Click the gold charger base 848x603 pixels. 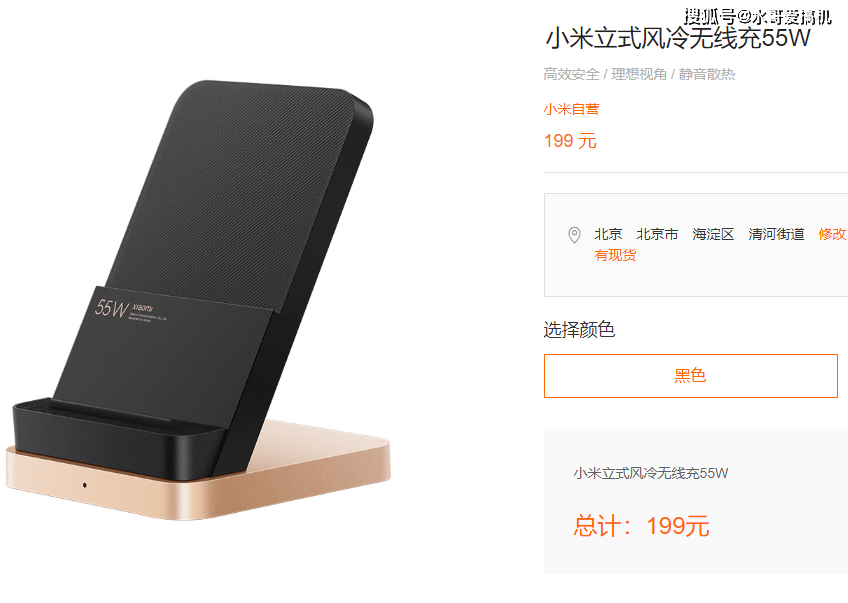(198, 476)
